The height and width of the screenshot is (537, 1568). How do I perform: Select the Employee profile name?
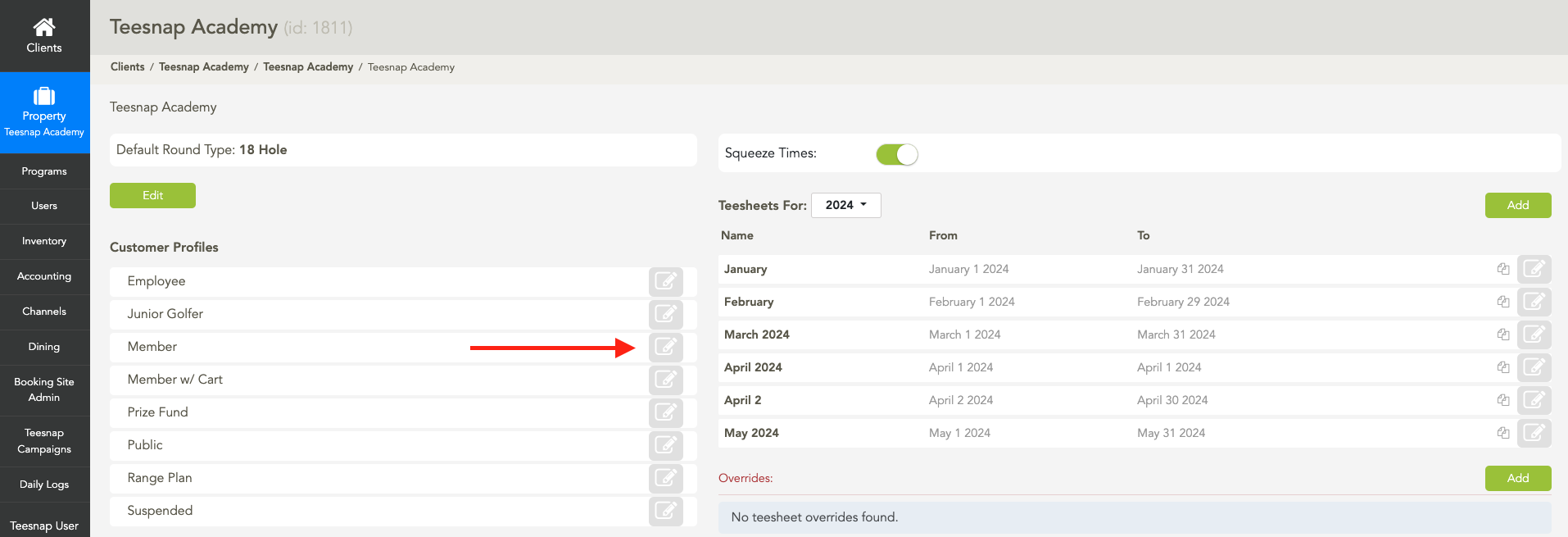(x=156, y=281)
